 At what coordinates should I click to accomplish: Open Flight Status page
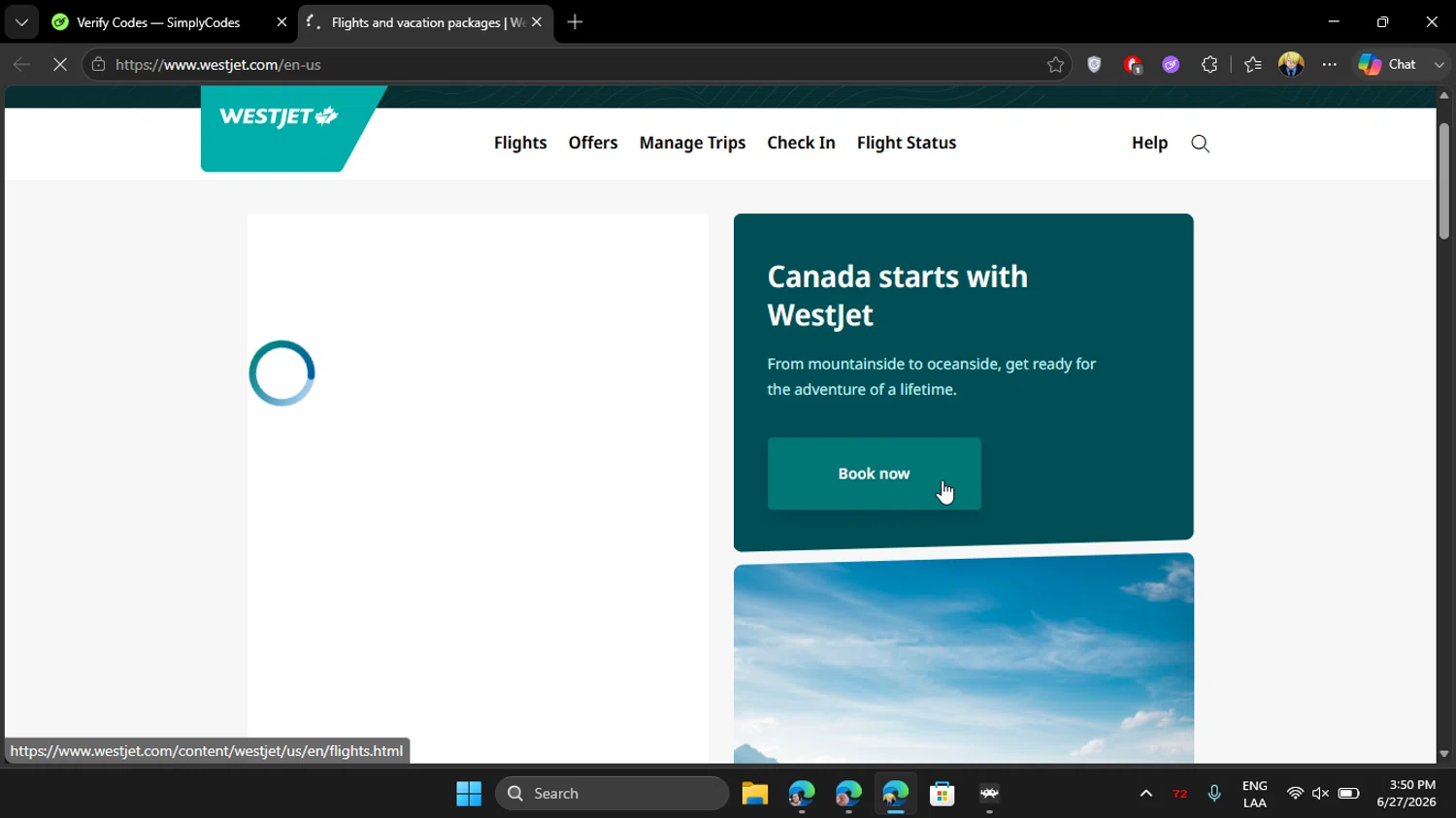(907, 143)
